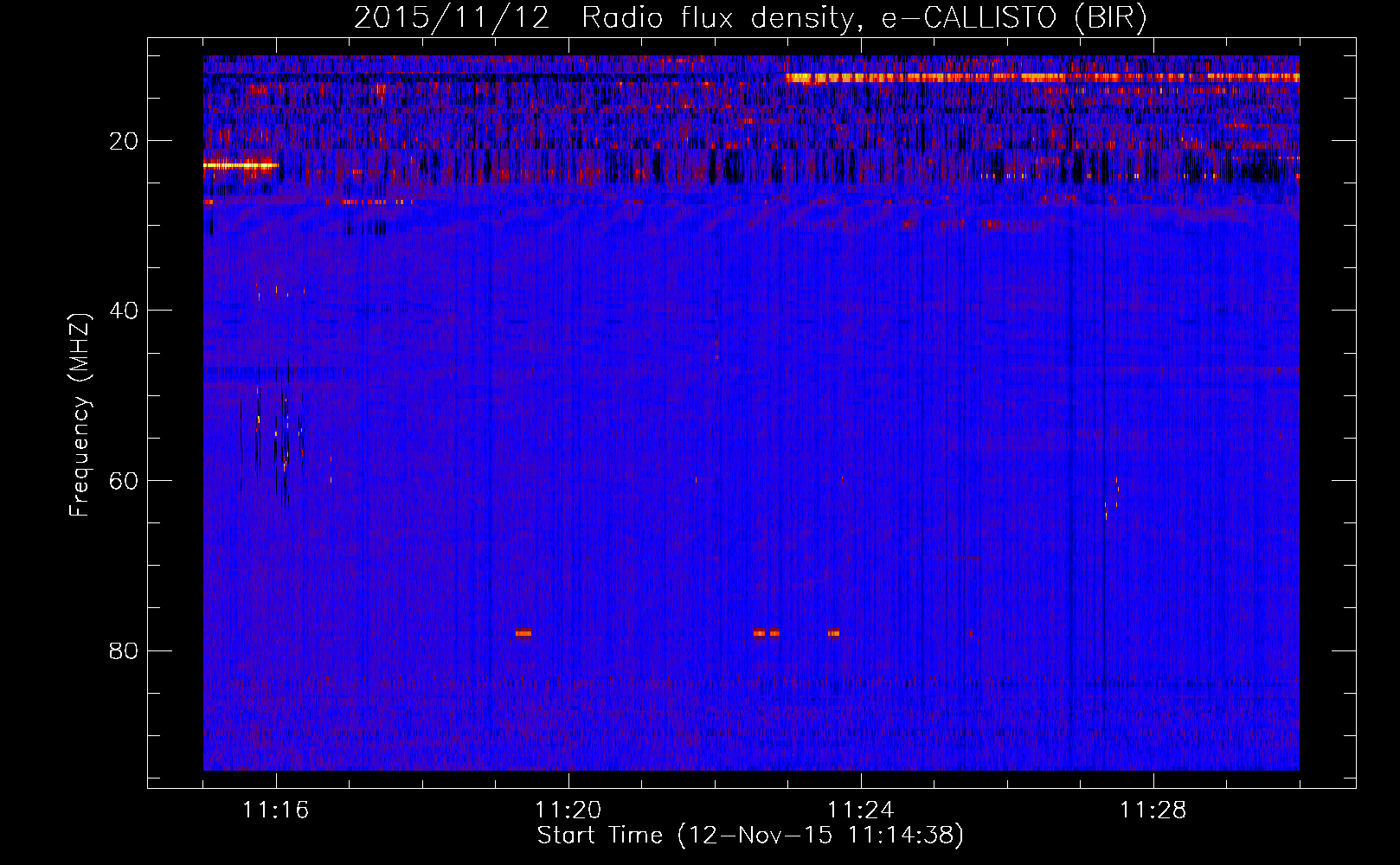Click the time tick label "11:24"
Viewport: 1400px width, 865px height.
(x=861, y=811)
